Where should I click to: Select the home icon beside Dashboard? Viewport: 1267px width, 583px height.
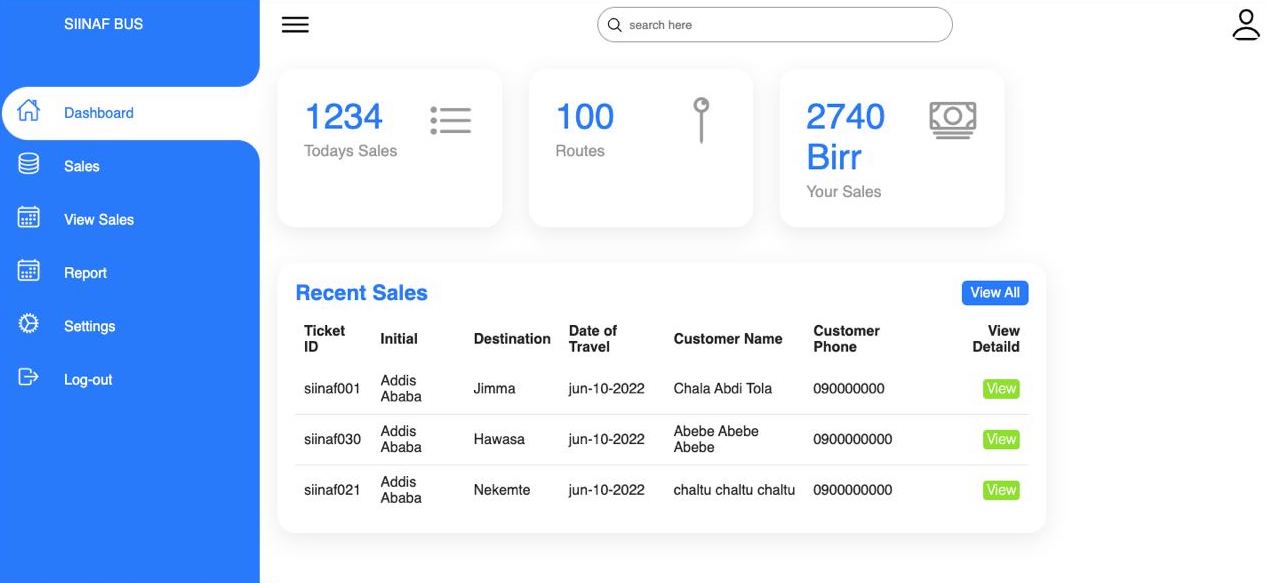tap(27, 111)
